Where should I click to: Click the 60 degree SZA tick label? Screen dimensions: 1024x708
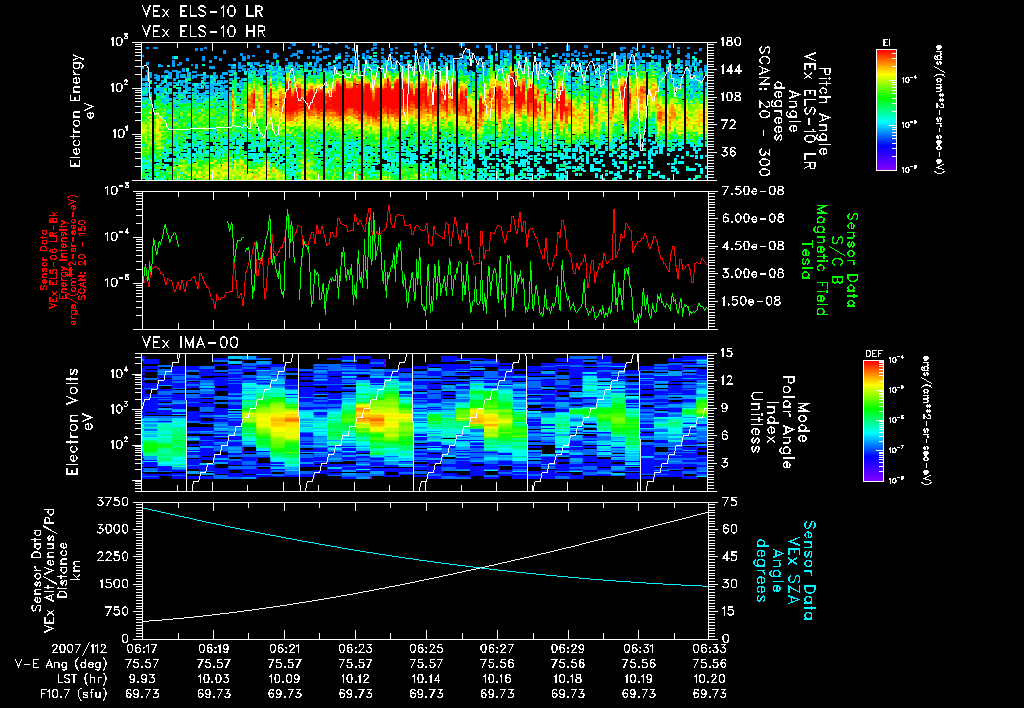tap(728, 529)
